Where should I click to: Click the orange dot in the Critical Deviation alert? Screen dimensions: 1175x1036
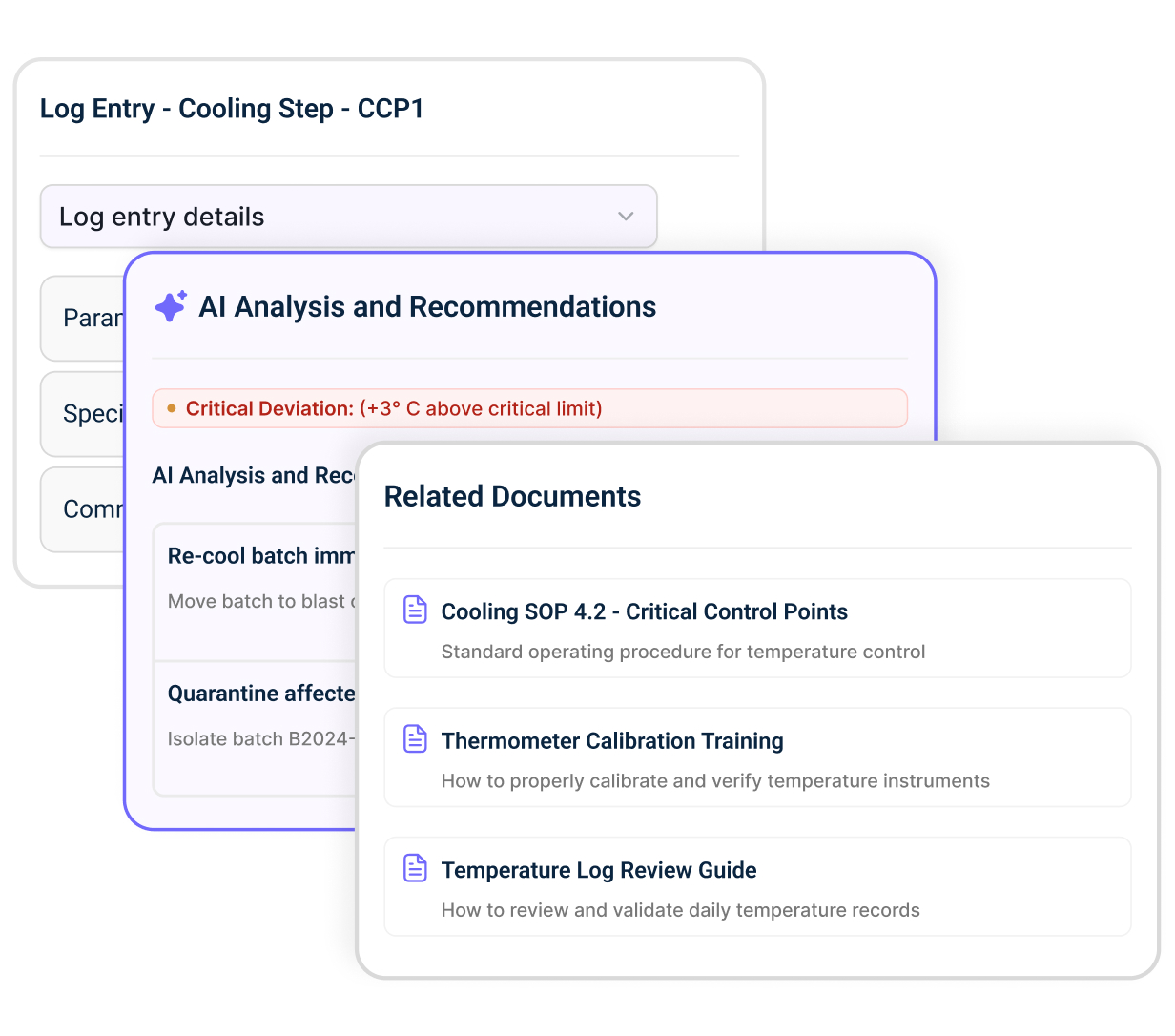173,407
